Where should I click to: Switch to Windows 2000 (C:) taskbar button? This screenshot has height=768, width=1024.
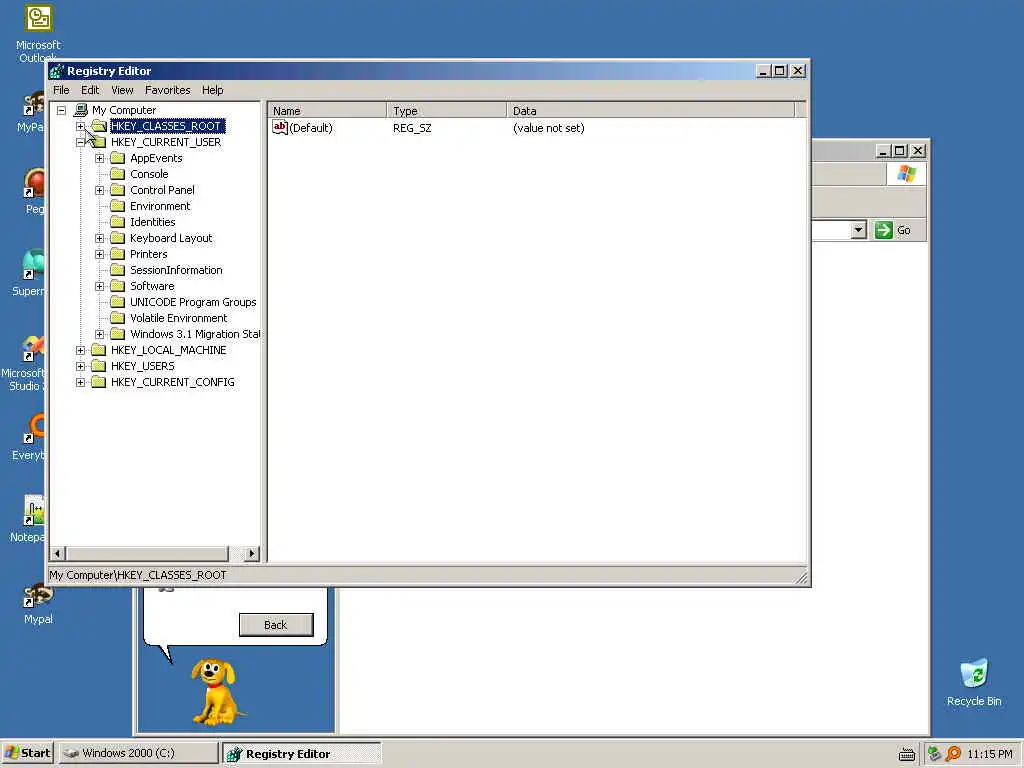(x=138, y=753)
